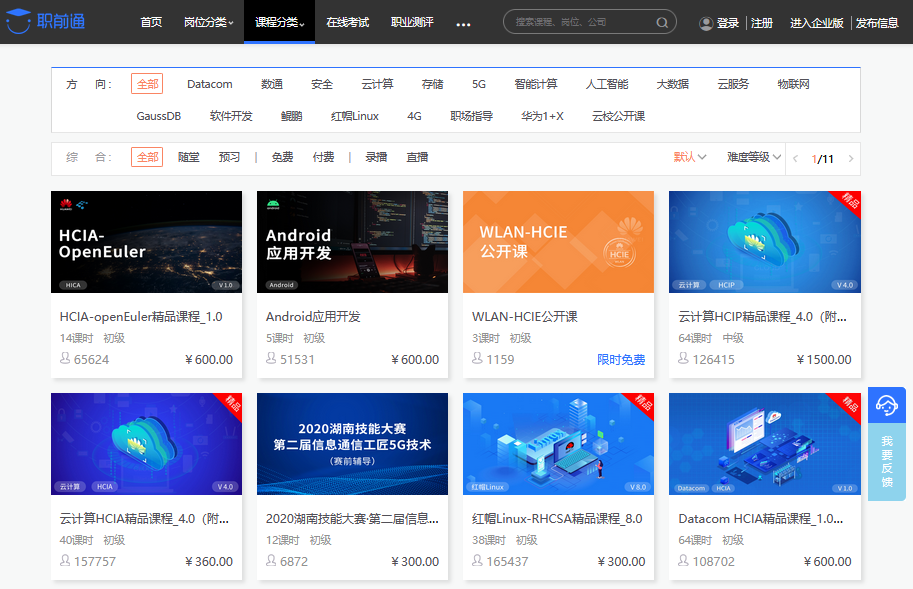913x589 pixels.
Task: Filter direction by 物联网
Action: point(794,84)
